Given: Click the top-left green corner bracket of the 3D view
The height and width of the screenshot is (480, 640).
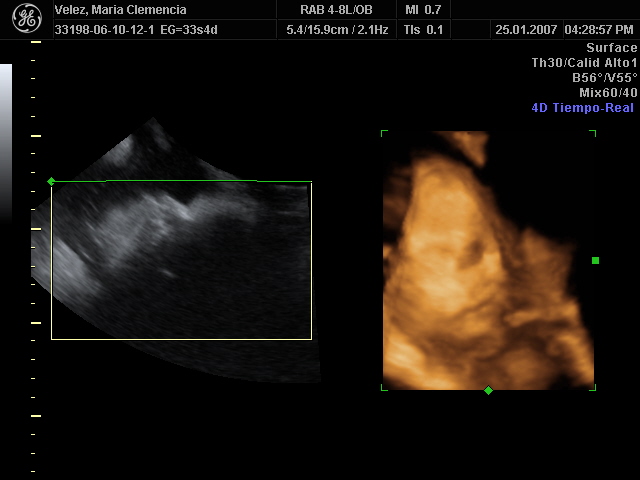Looking at the screenshot, I should pos(384,133).
